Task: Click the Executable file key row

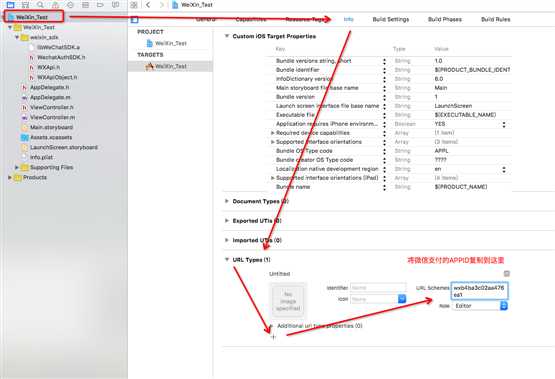Action: pyautogui.click(x=295, y=115)
